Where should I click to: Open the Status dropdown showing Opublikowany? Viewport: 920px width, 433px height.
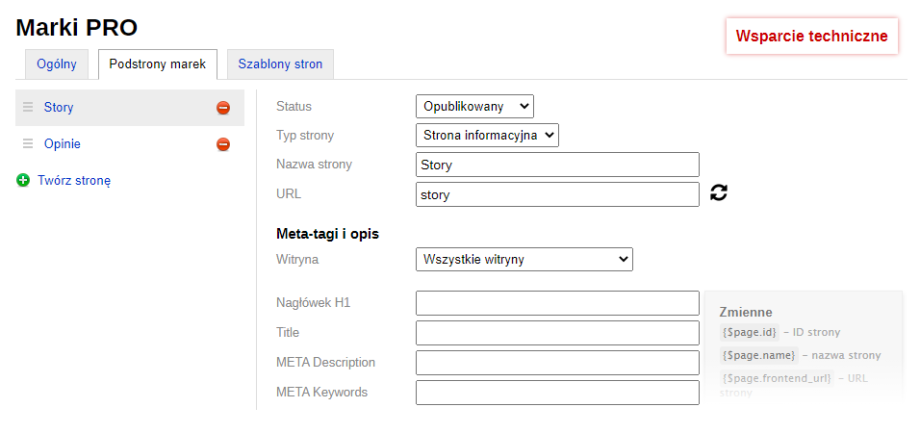point(474,106)
